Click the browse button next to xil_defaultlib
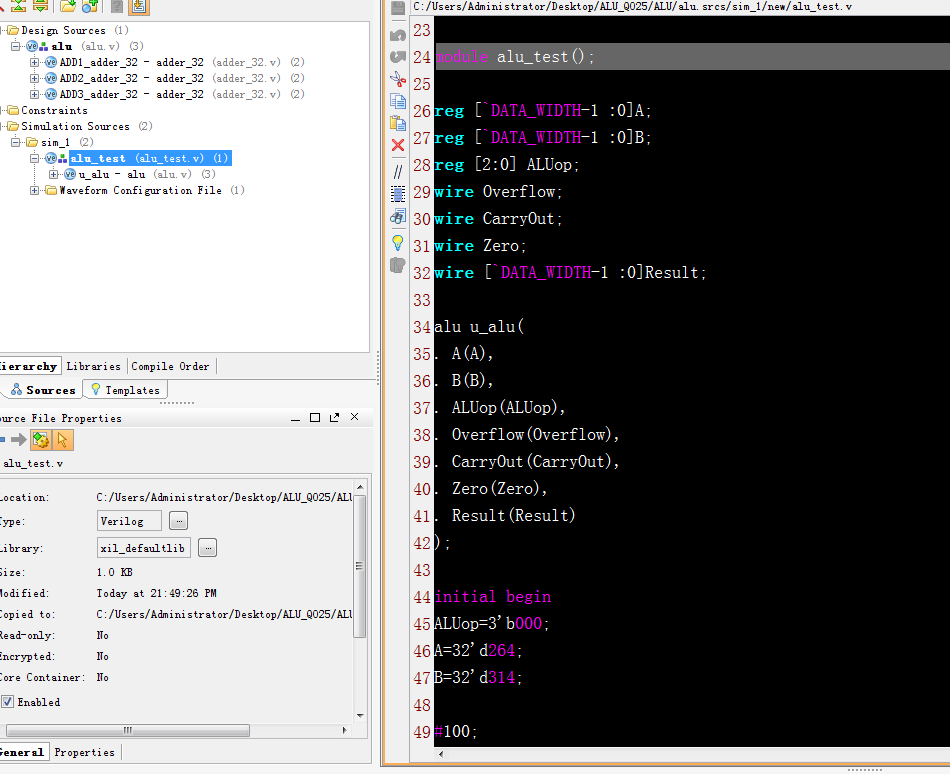 [207, 548]
